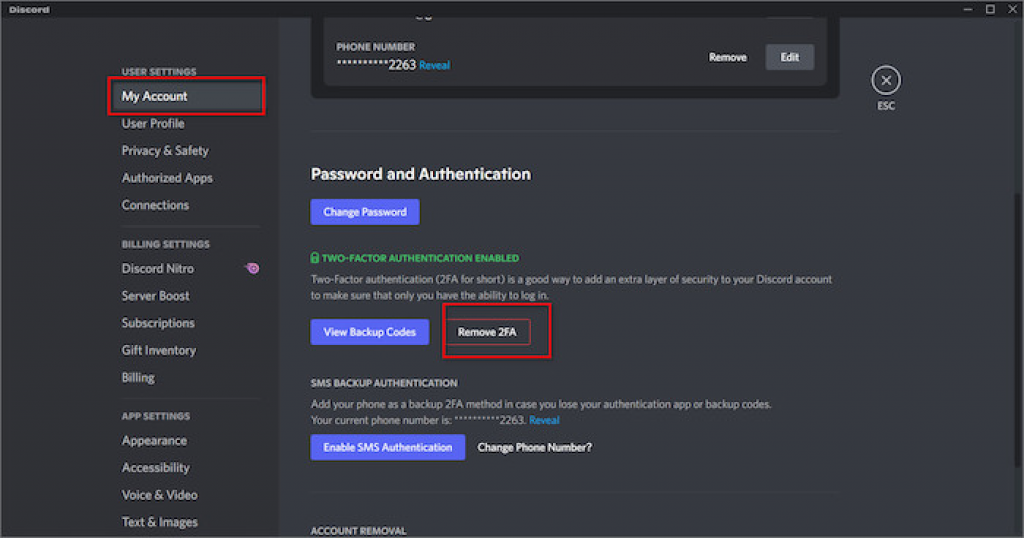Click the Change Password button
Viewport: 1024px width, 538px height.
point(365,212)
